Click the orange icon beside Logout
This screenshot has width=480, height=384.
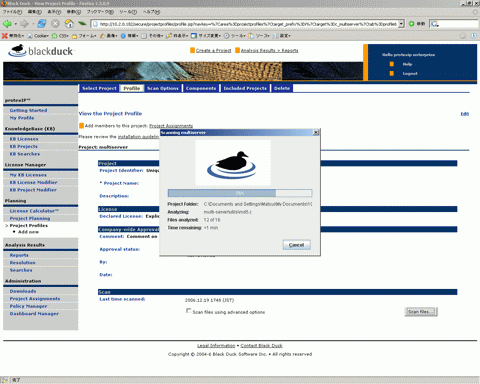pyautogui.click(x=392, y=73)
